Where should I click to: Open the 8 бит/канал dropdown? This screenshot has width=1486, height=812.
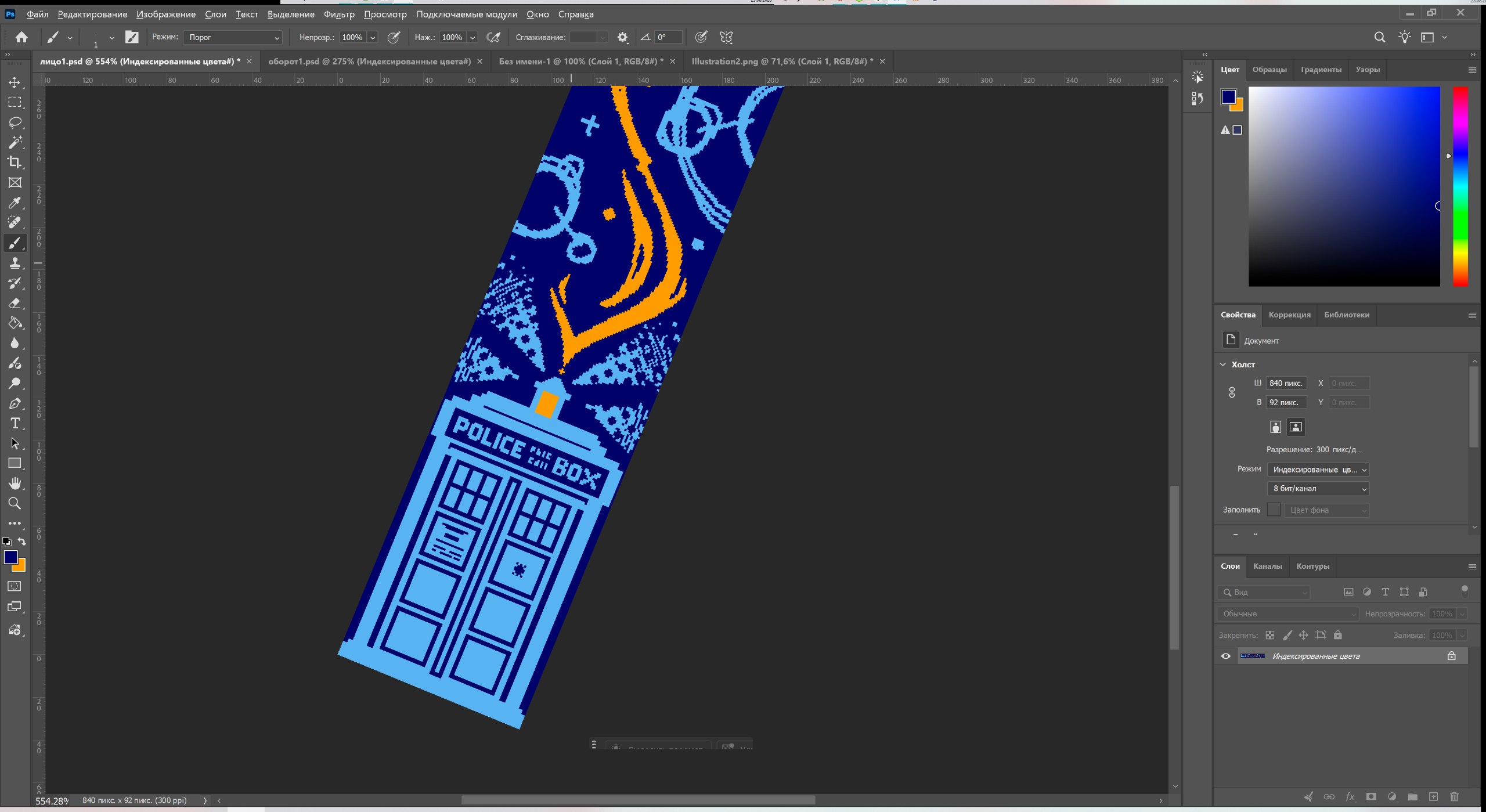coord(1318,489)
